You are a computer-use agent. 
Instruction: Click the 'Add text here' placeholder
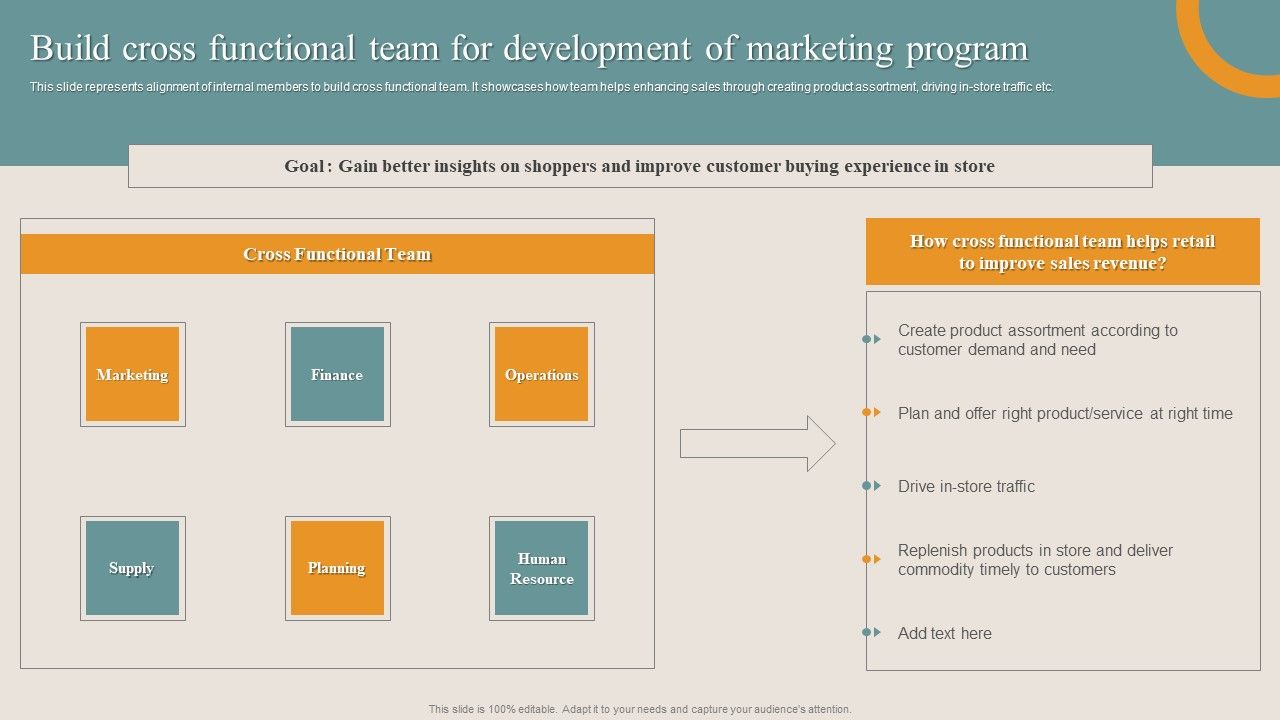click(944, 633)
